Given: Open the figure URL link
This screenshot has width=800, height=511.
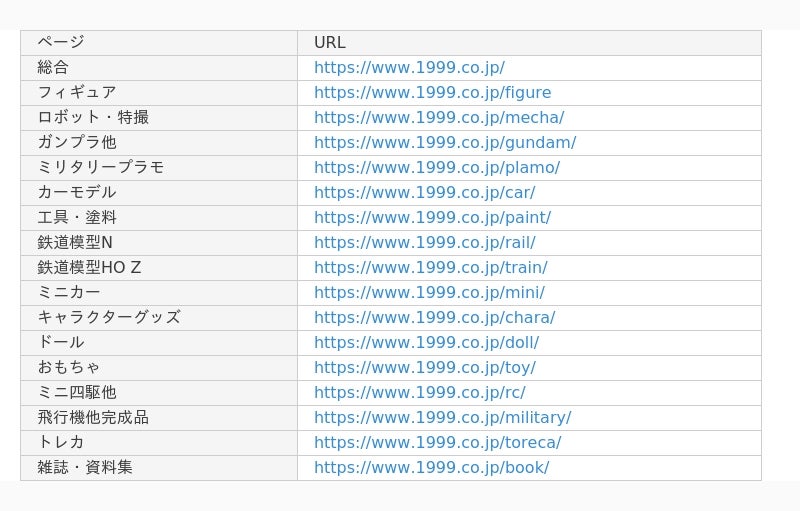Looking at the screenshot, I should 433,93.
